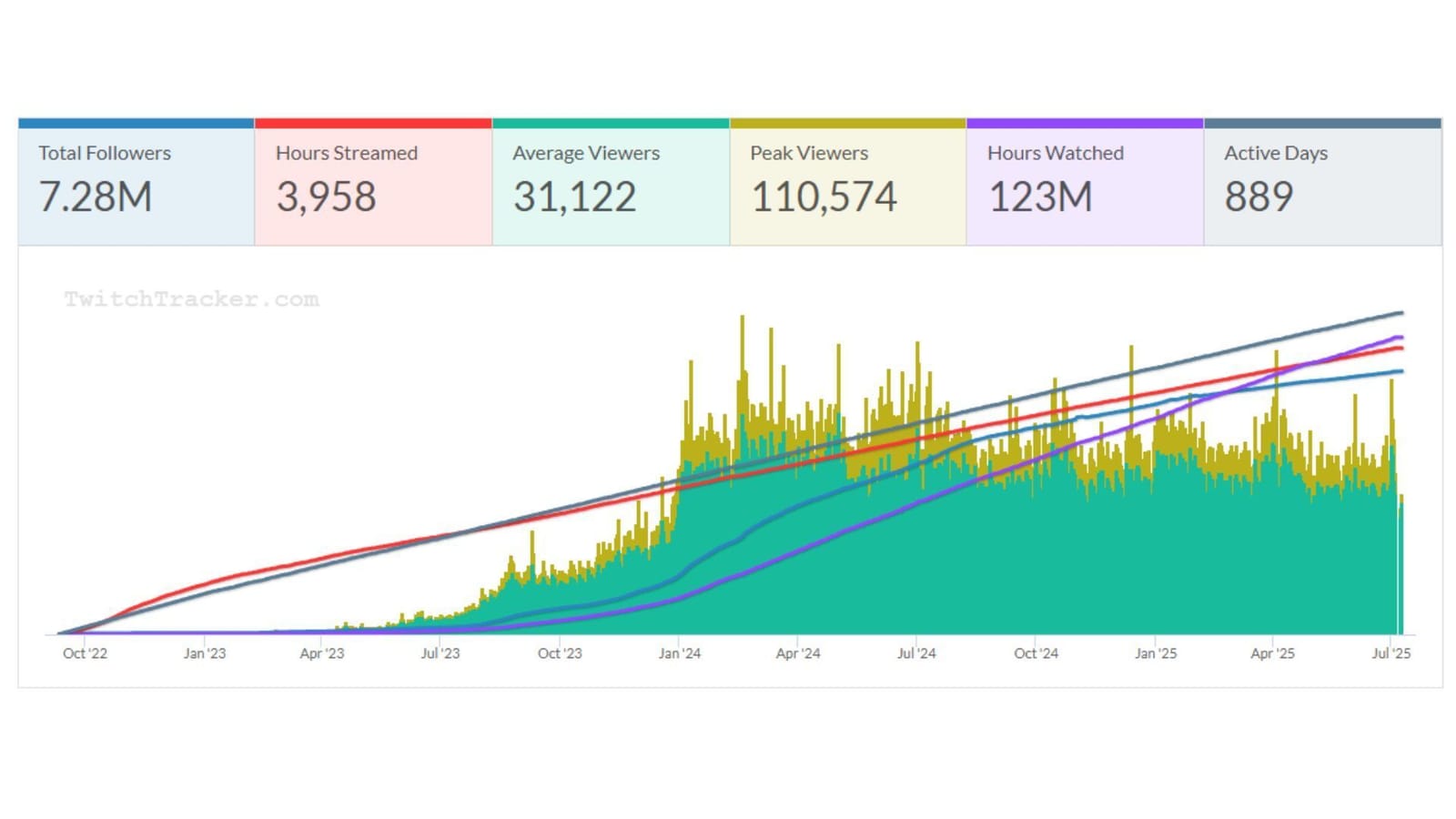Select the Jul '24 x-axis label
The image size is (1456, 819).
click(x=916, y=653)
